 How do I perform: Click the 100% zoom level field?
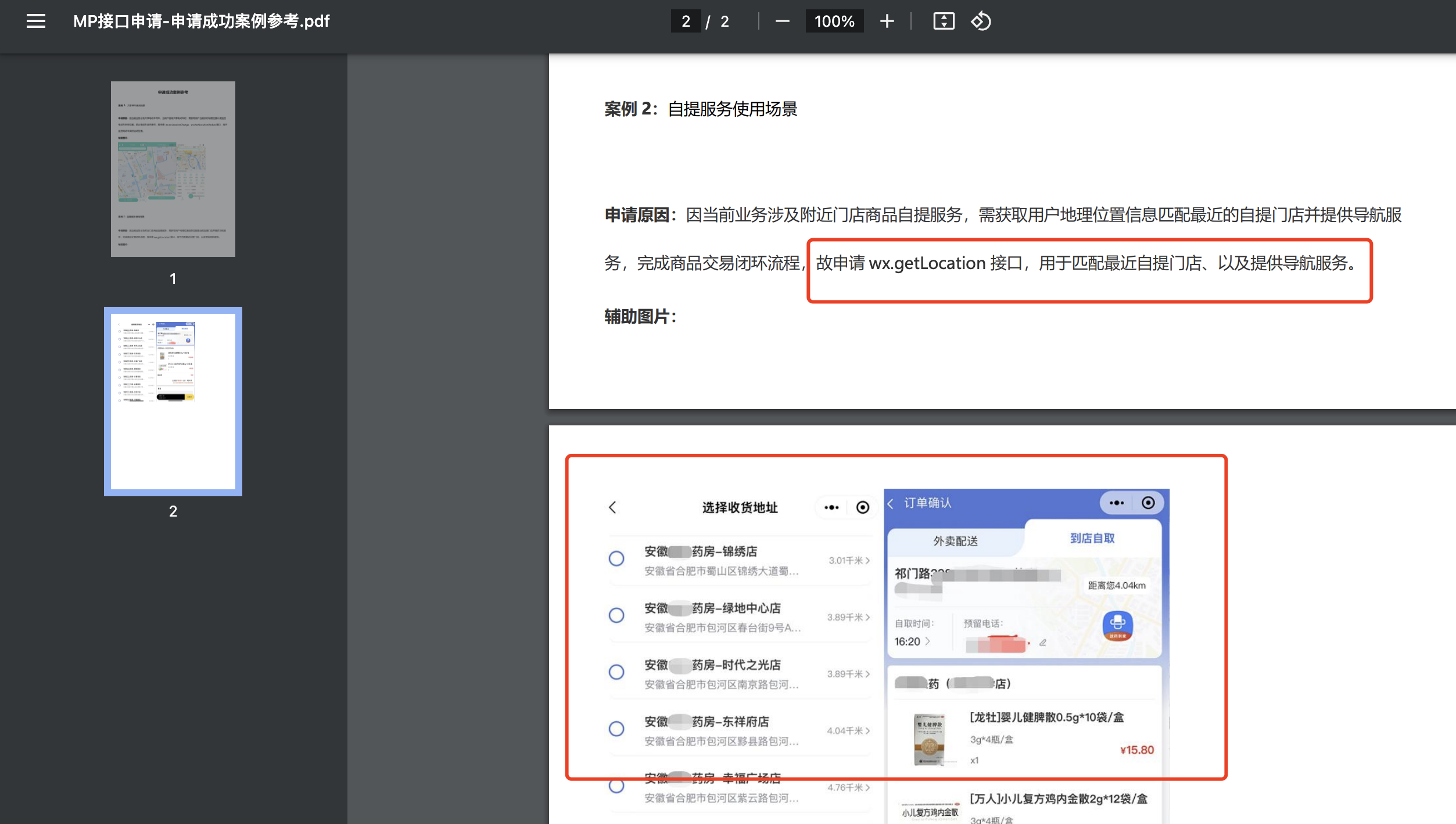[x=834, y=22]
